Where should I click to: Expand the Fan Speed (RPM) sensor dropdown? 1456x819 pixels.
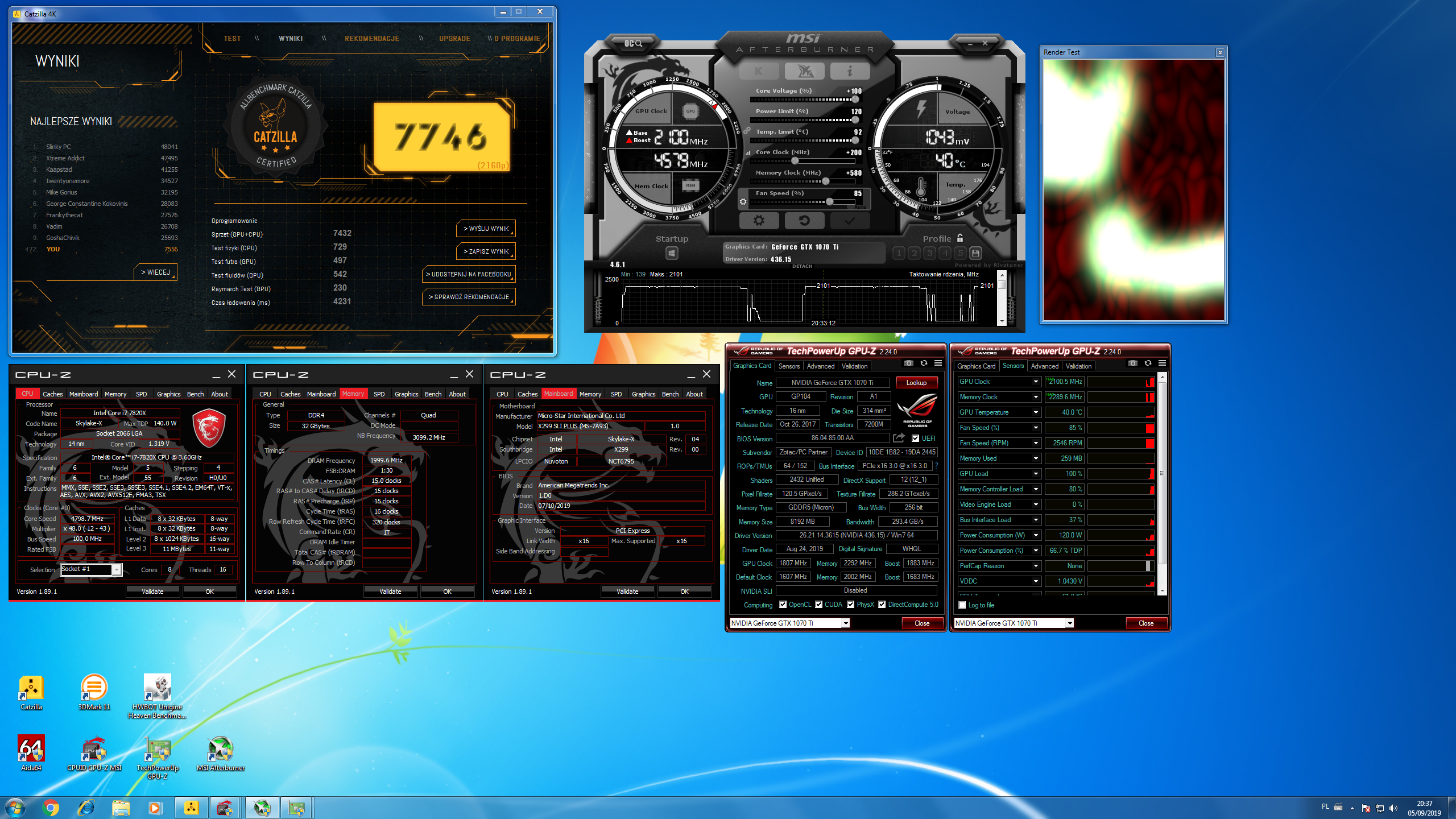coord(1036,443)
